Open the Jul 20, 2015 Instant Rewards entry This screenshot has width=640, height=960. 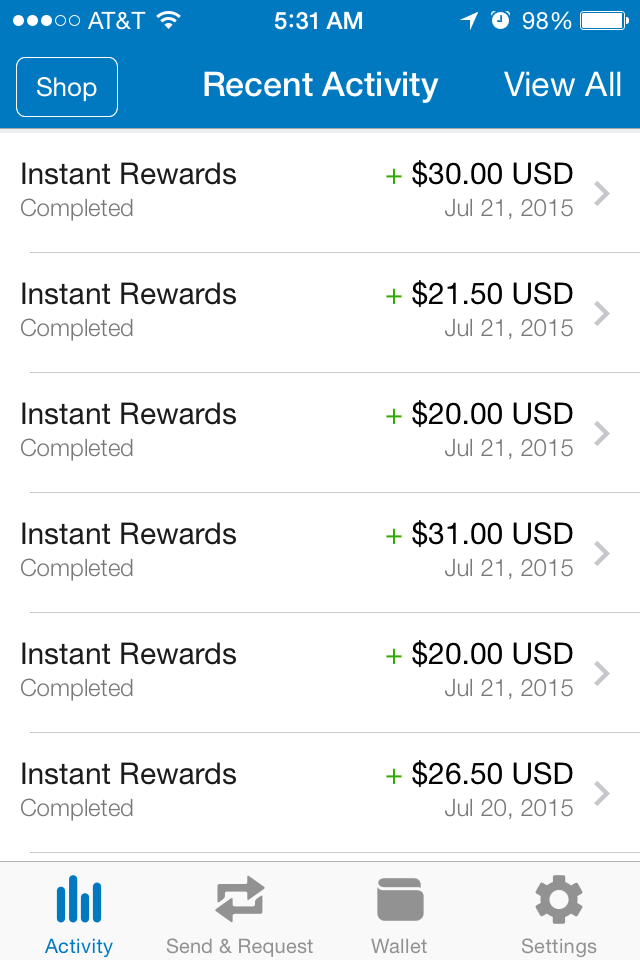(x=320, y=793)
